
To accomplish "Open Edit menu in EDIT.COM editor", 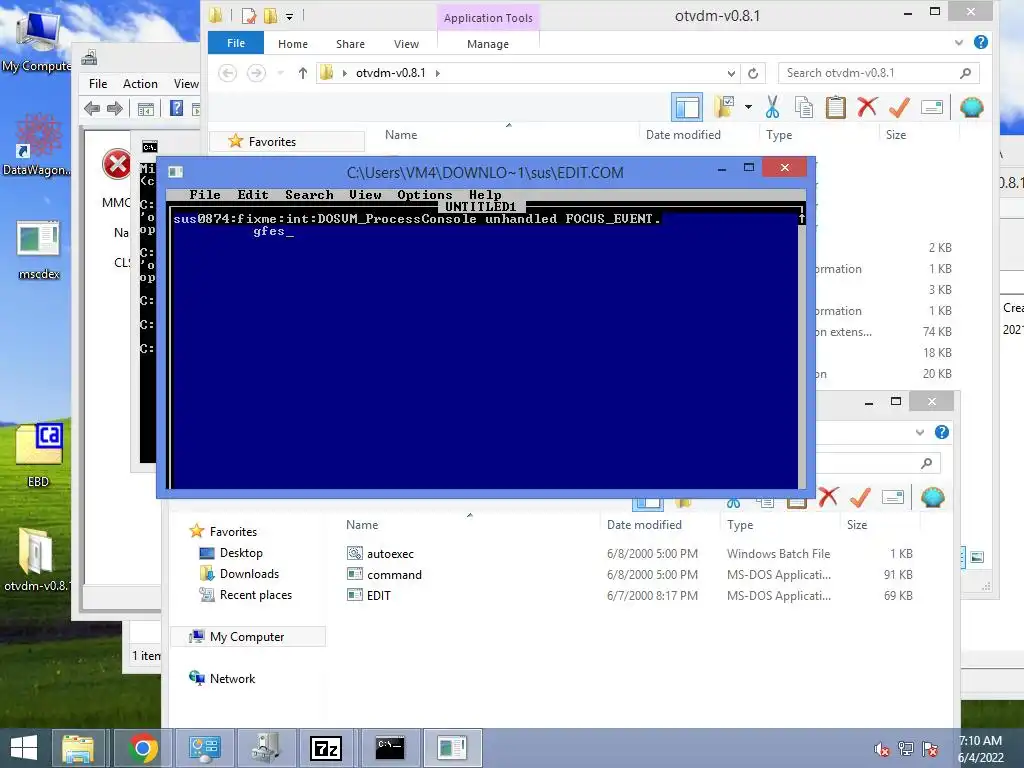I will (x=253, y=195).
